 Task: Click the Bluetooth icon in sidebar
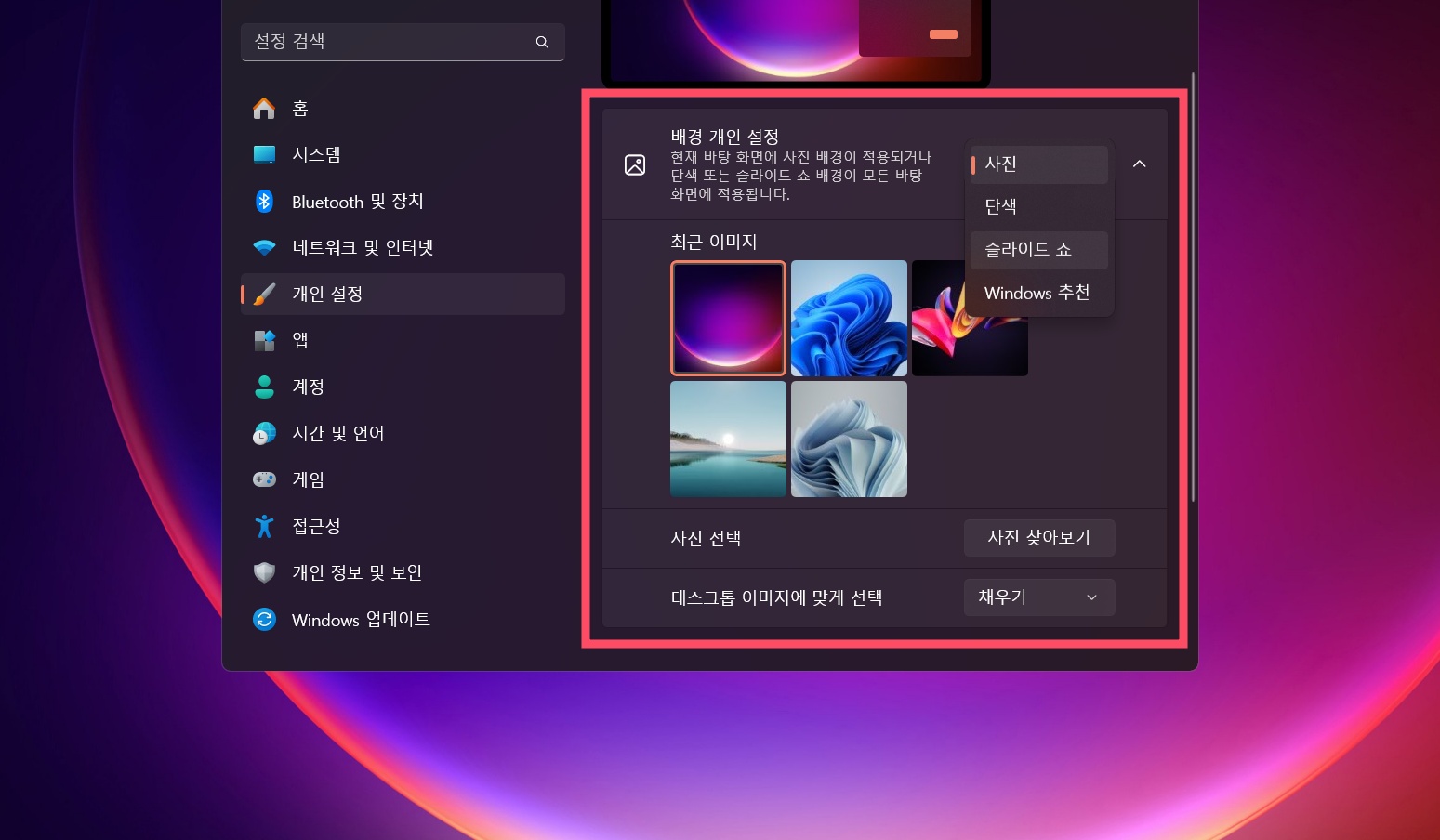click(264, 201)
